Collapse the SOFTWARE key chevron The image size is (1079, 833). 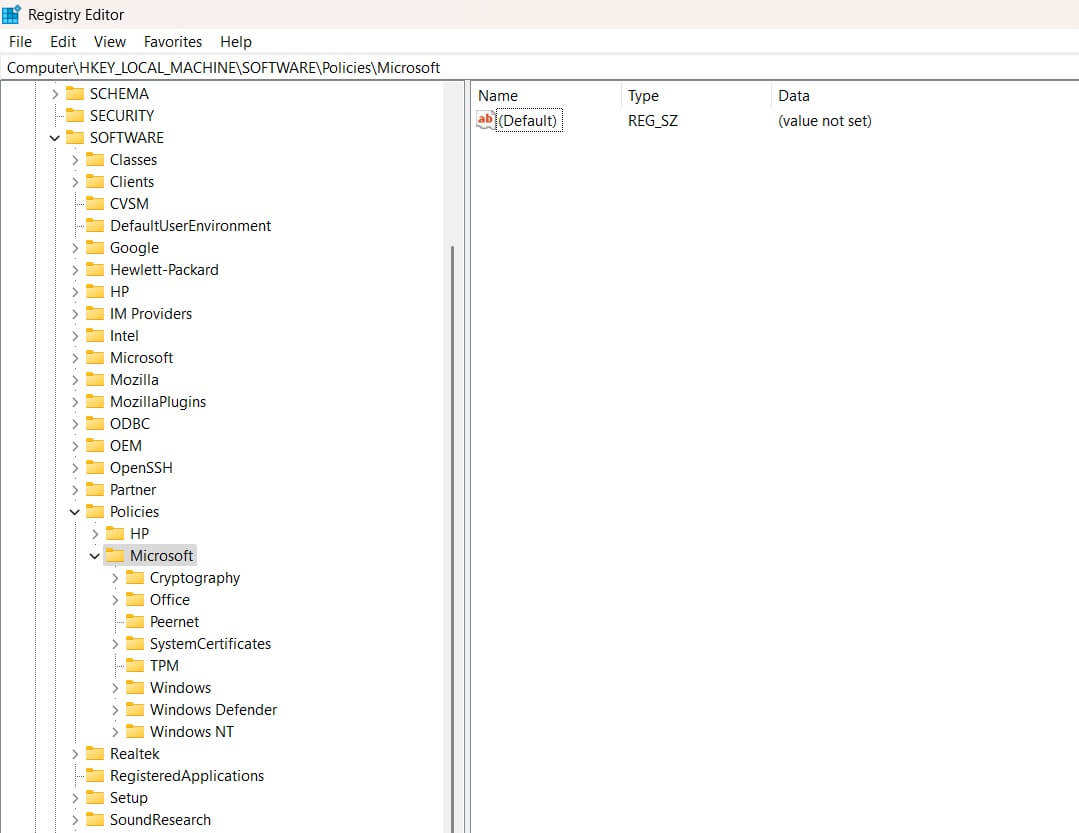click(x=54, y=137)
